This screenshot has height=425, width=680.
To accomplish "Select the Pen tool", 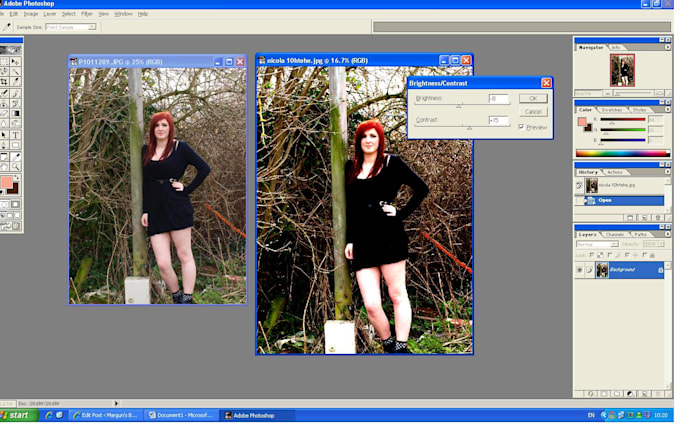I will pos(4,145).
